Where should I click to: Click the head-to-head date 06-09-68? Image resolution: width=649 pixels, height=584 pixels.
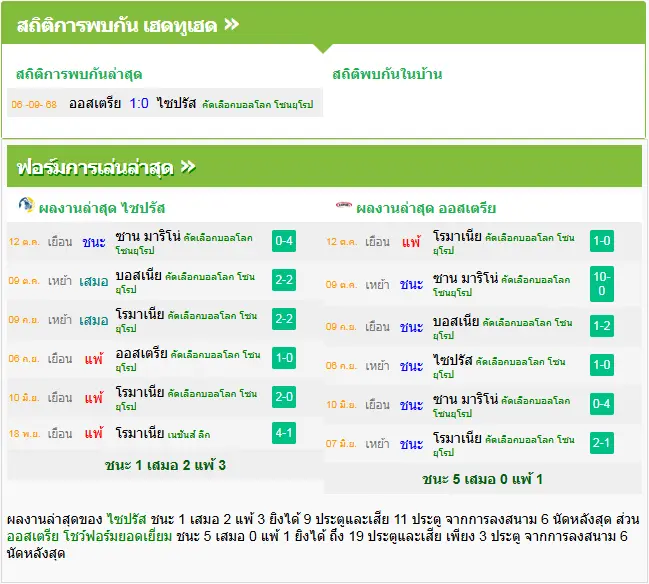coord(34,104)
